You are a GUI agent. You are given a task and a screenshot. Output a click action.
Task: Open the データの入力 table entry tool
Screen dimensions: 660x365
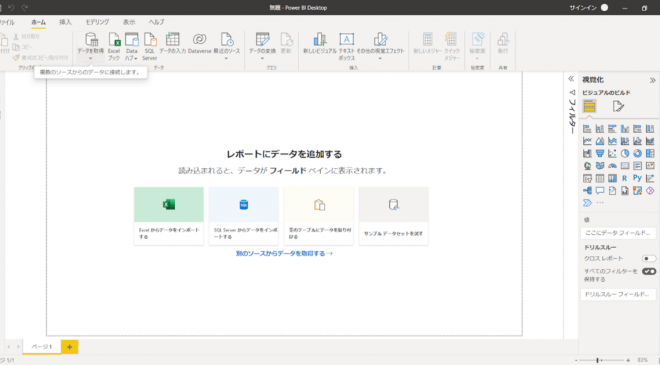tap(173, 44)
